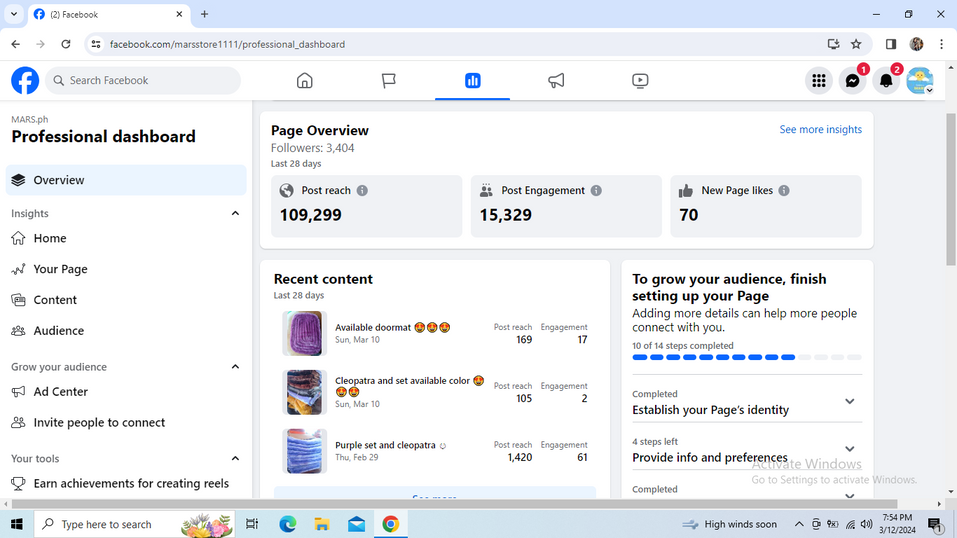Open Available doormat post
957x538 pixels.
[435, 333]
